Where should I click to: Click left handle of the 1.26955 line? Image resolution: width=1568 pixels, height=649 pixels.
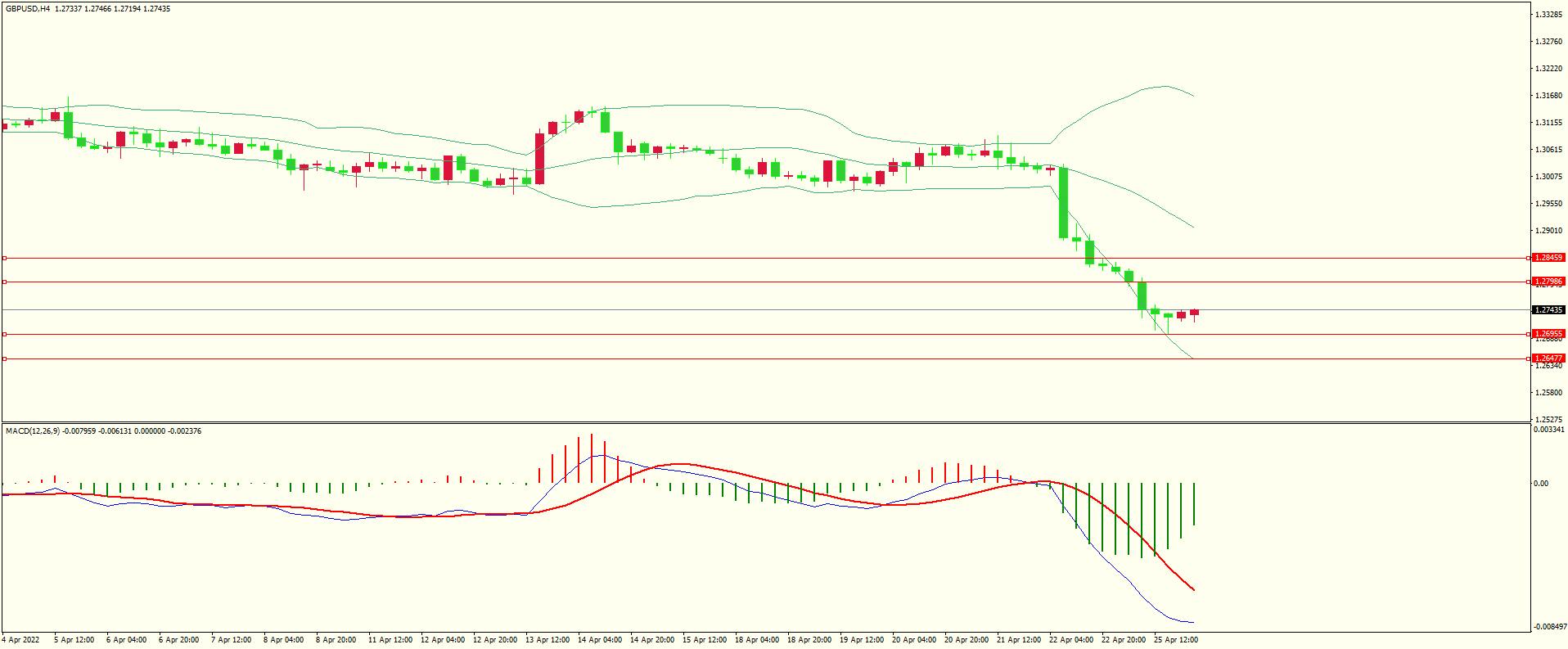4,334
